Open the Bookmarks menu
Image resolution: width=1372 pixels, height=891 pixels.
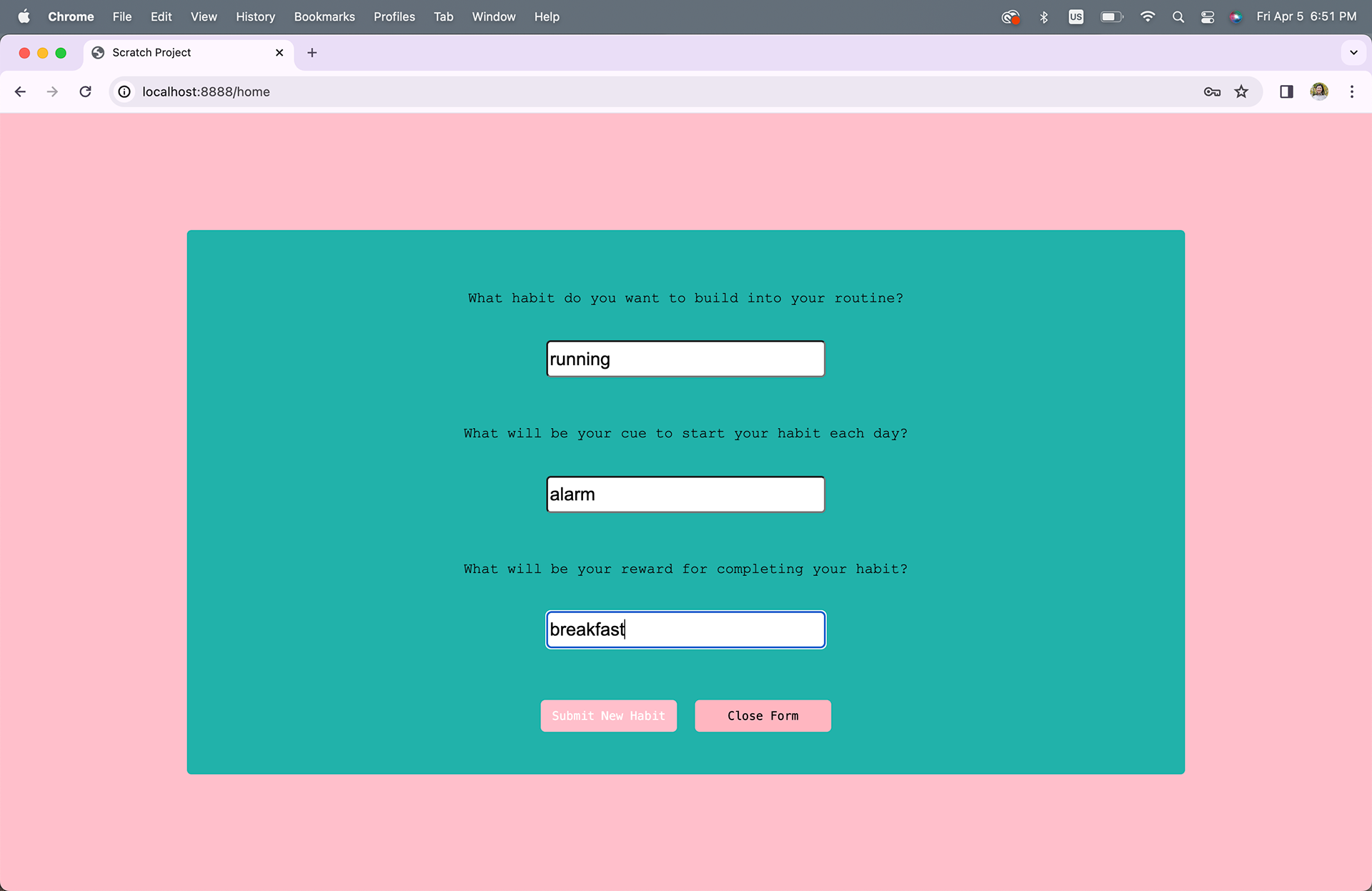tap(324, 16)
